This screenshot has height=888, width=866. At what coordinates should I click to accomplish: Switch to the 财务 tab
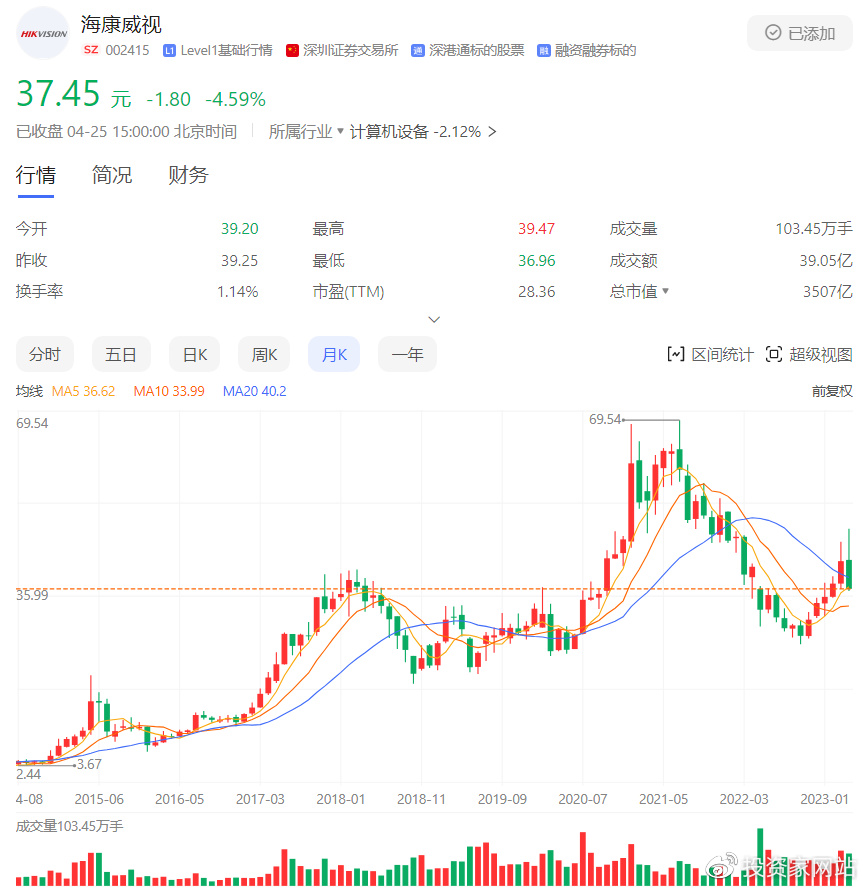188,175
